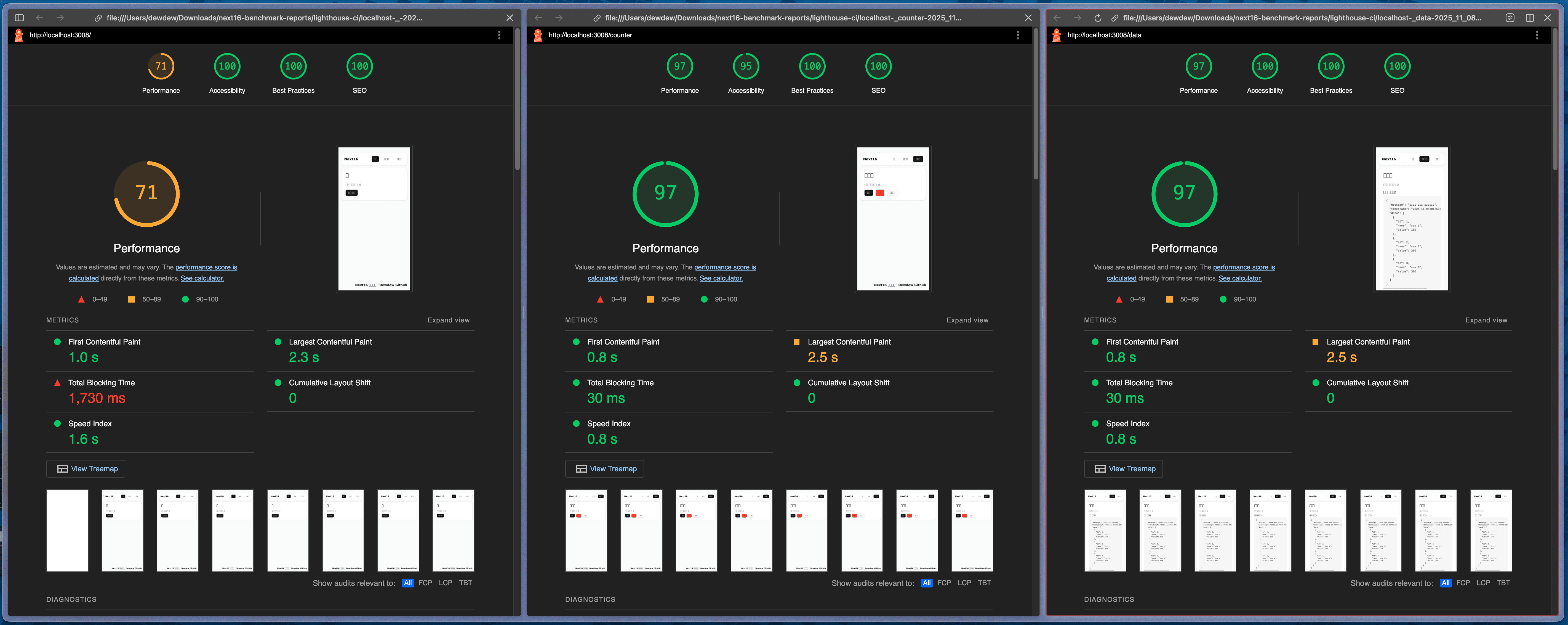This screenshot has width=1568, height=625.
Task: Click the first filmstrip thumbnail in the data report
Action: click(1105, 530)
